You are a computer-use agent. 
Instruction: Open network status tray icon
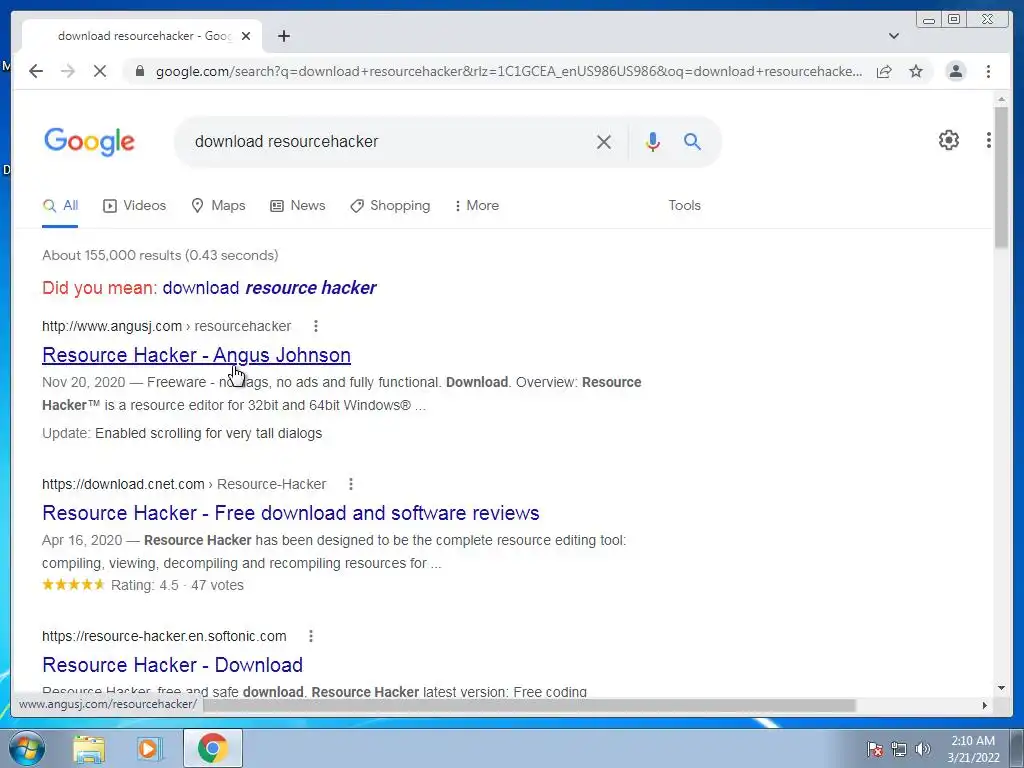pos(899,749)
